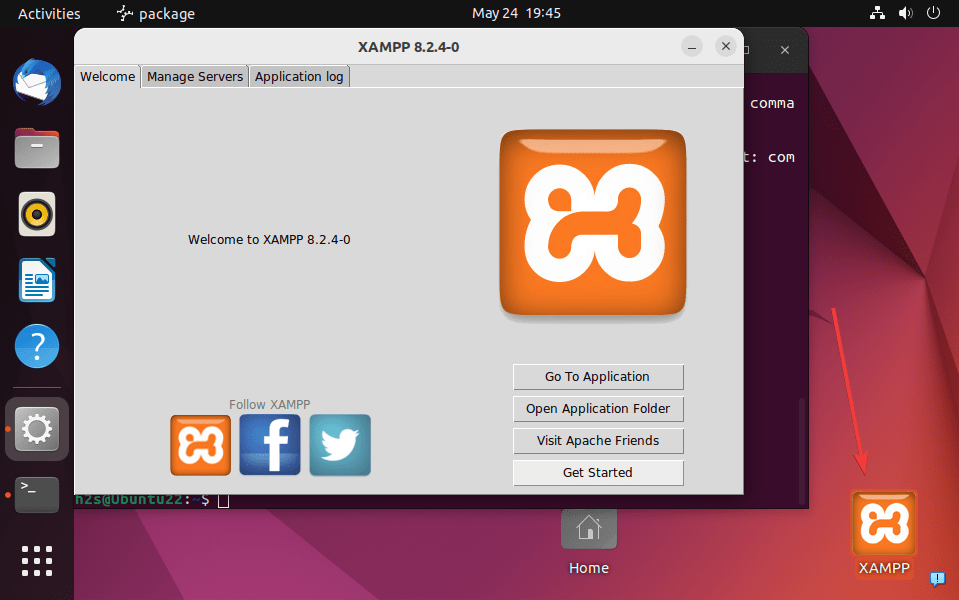Image resolution: width=959 pixels, height=600 pixels.
Task: Open the Application log tab
Action: (x=299, y=76)
